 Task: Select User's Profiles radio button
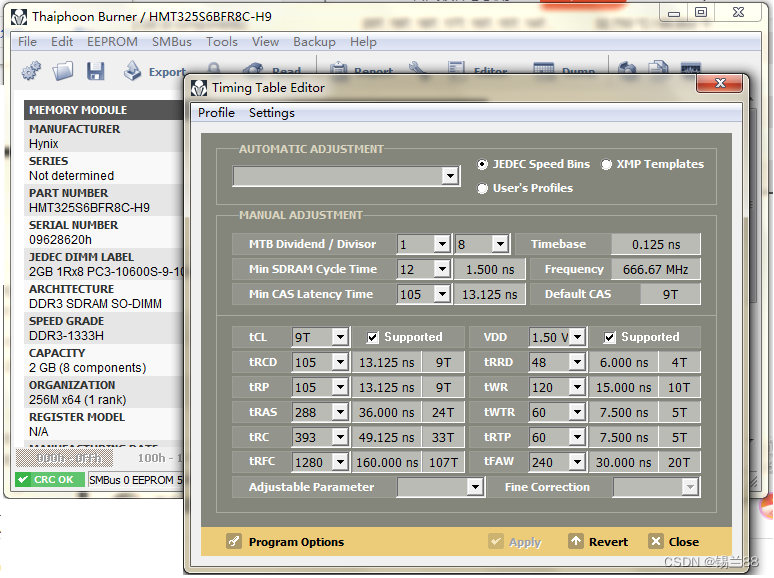point(482,188)
